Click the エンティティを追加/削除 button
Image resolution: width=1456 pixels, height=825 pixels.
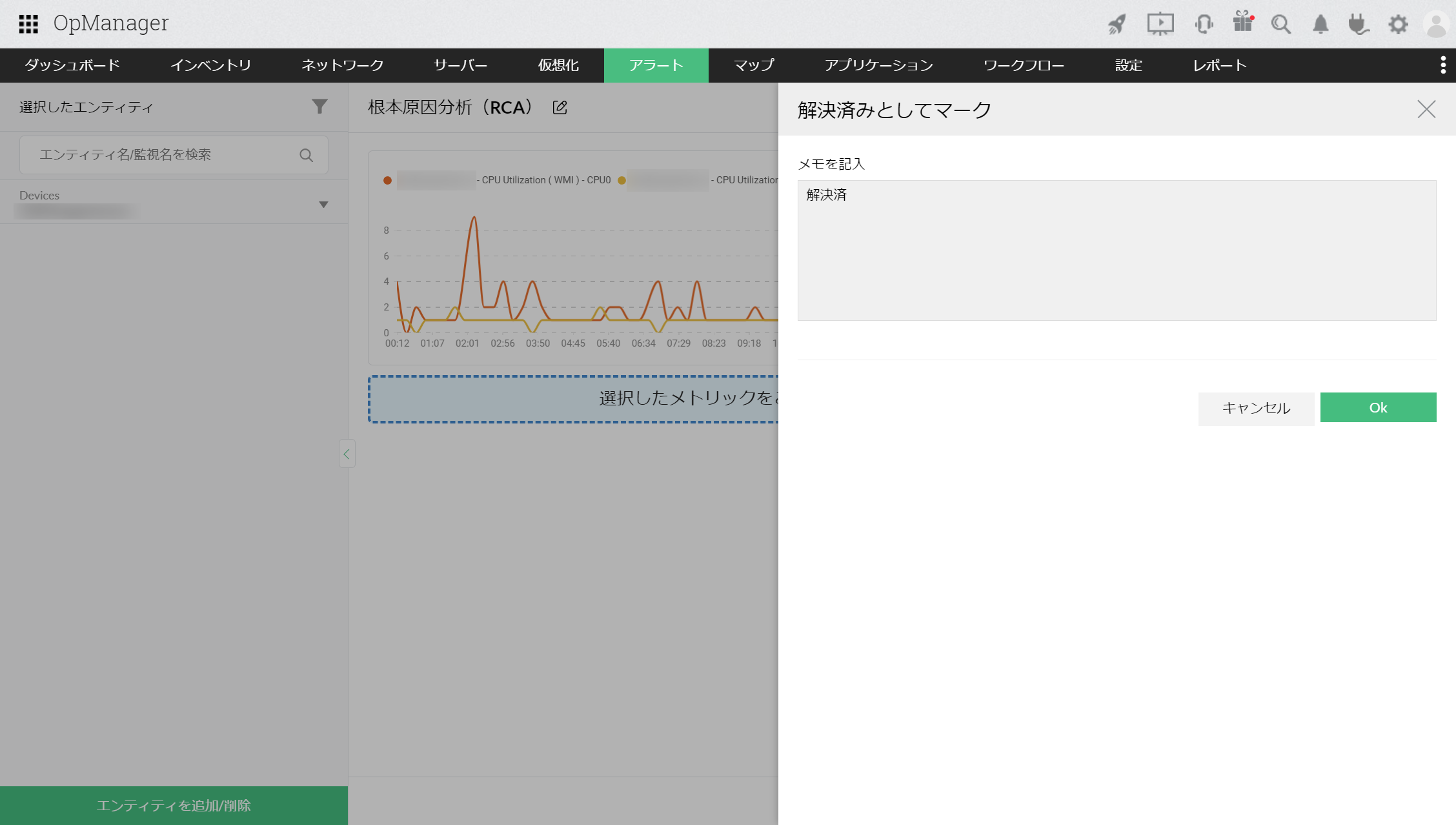point(174,805)
